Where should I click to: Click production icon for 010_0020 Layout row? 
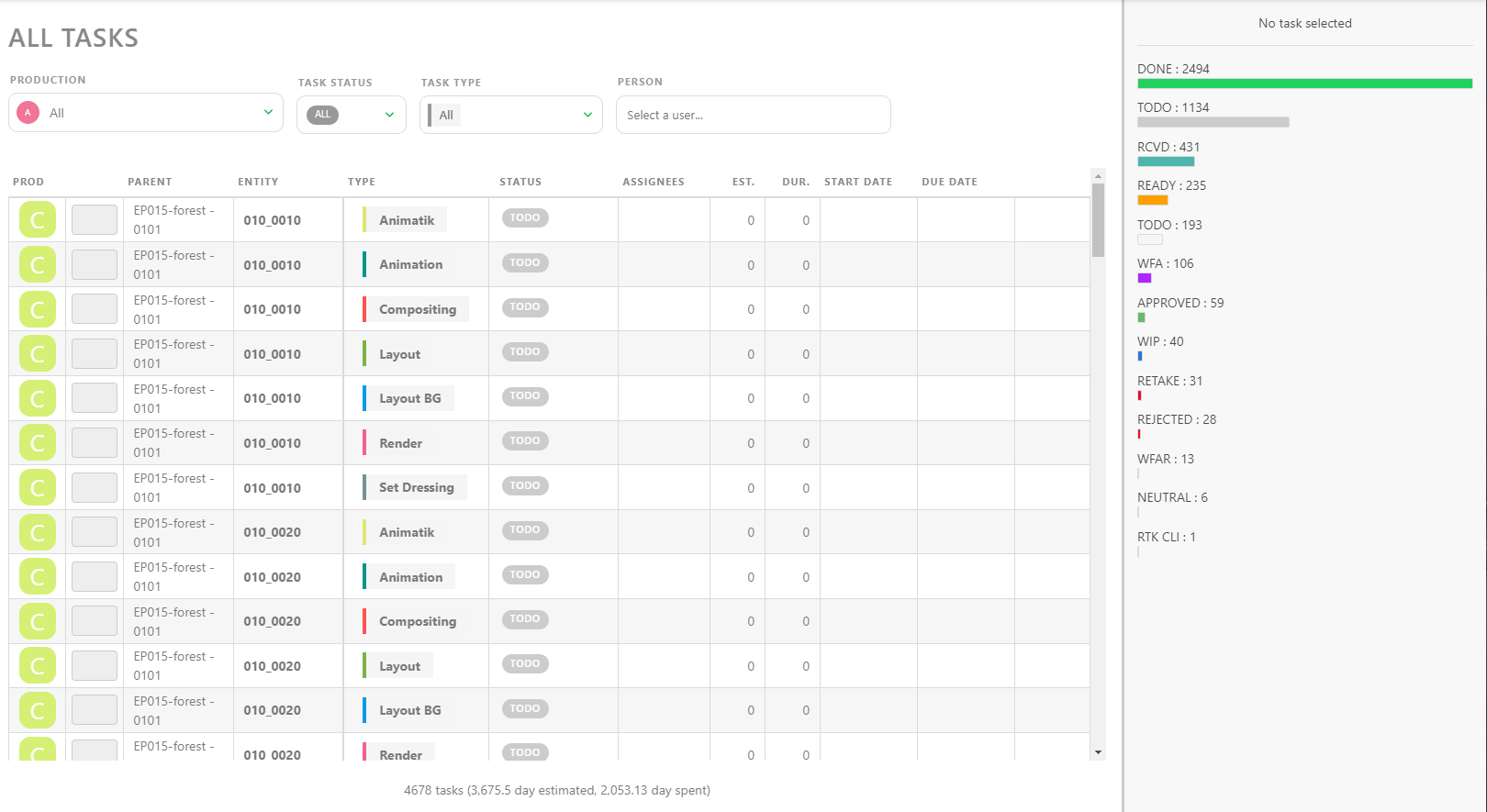[38, 665]
